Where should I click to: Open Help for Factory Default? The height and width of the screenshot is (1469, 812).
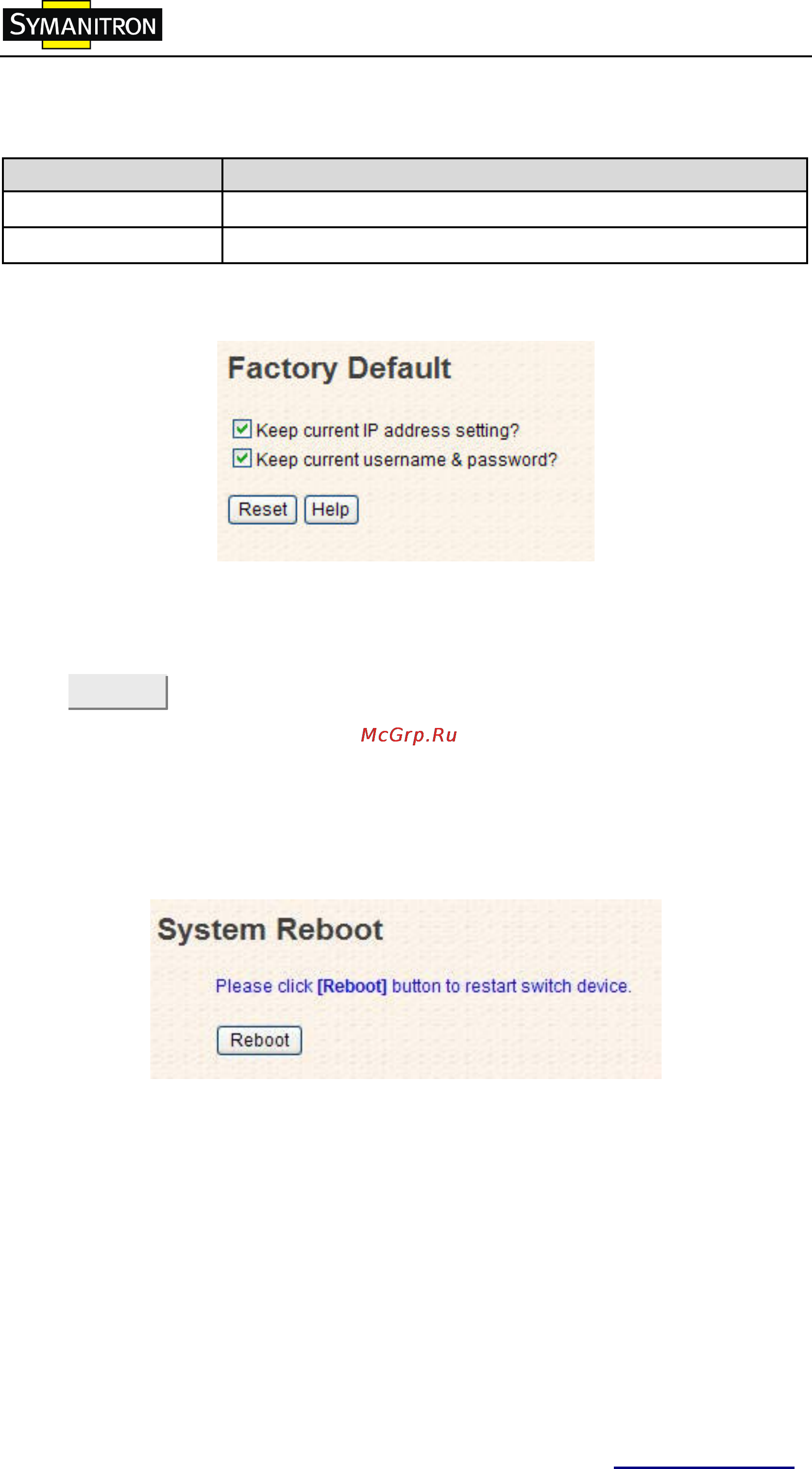tap(331, 509)
